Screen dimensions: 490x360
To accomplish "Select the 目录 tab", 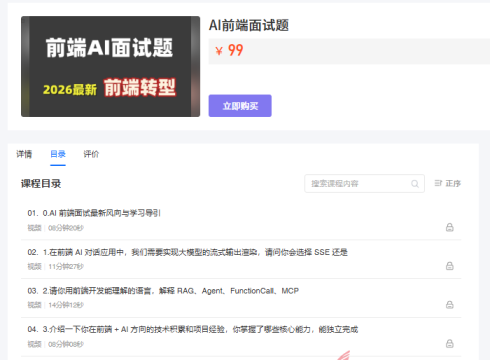I will [58, 154].
